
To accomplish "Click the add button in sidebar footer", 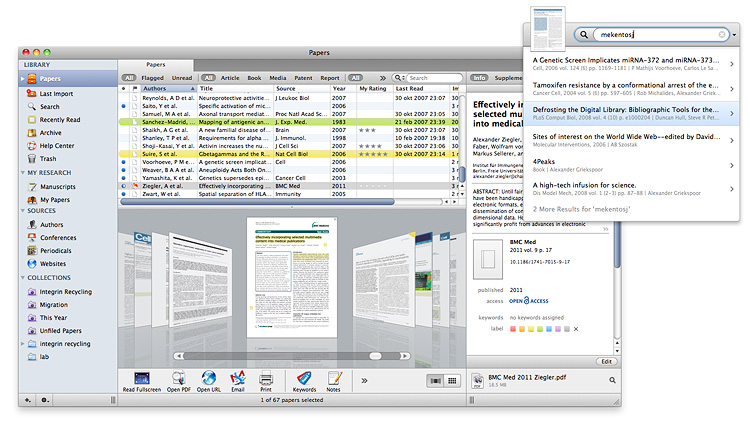I will coord(28,400).
